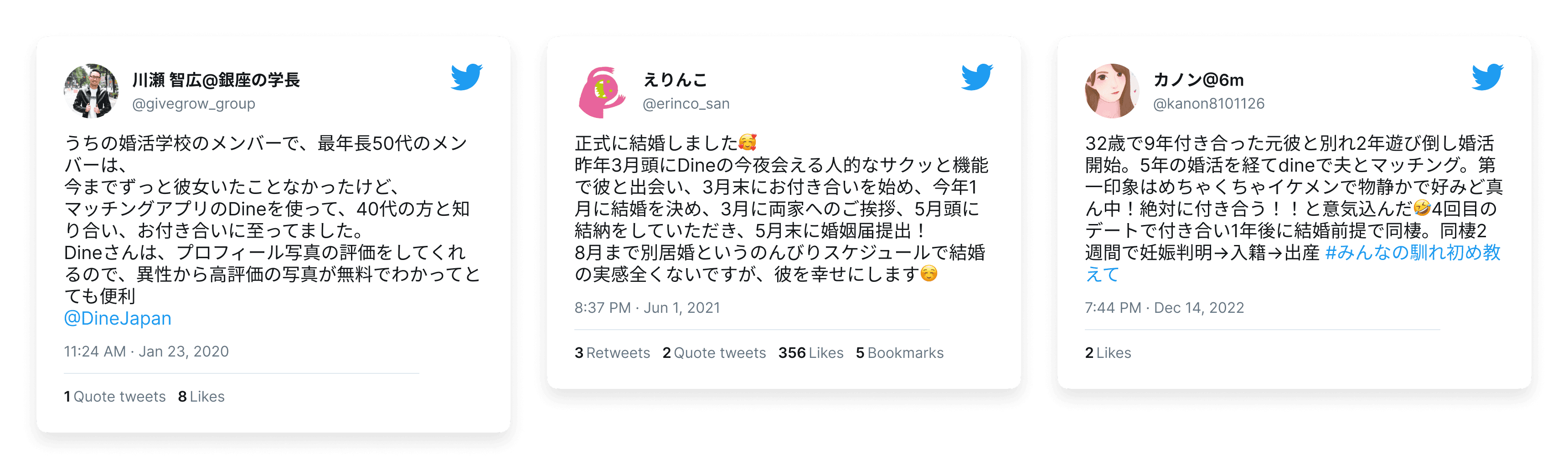
Task: Open the 8:37 PM · Jun 1, 2021 timestamp
Action: coord(647,308)
